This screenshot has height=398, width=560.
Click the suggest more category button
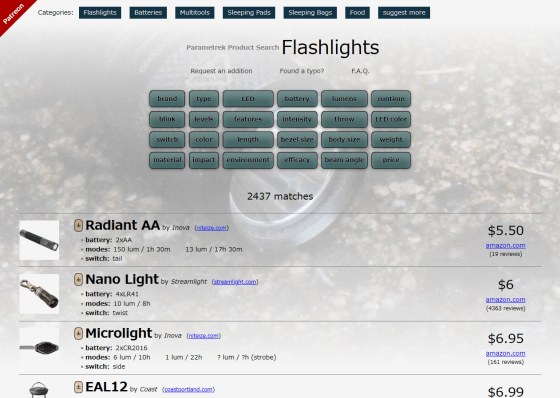click(x=404, y=13)
